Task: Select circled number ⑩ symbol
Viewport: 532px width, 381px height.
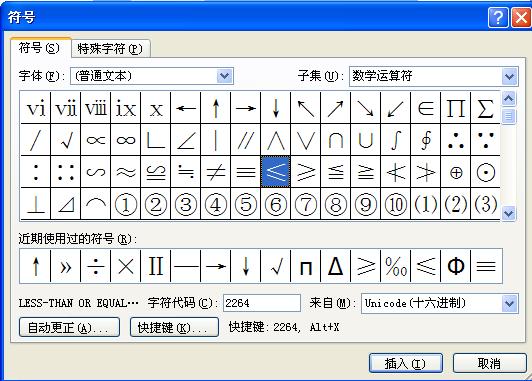Action: coord(396,204)
